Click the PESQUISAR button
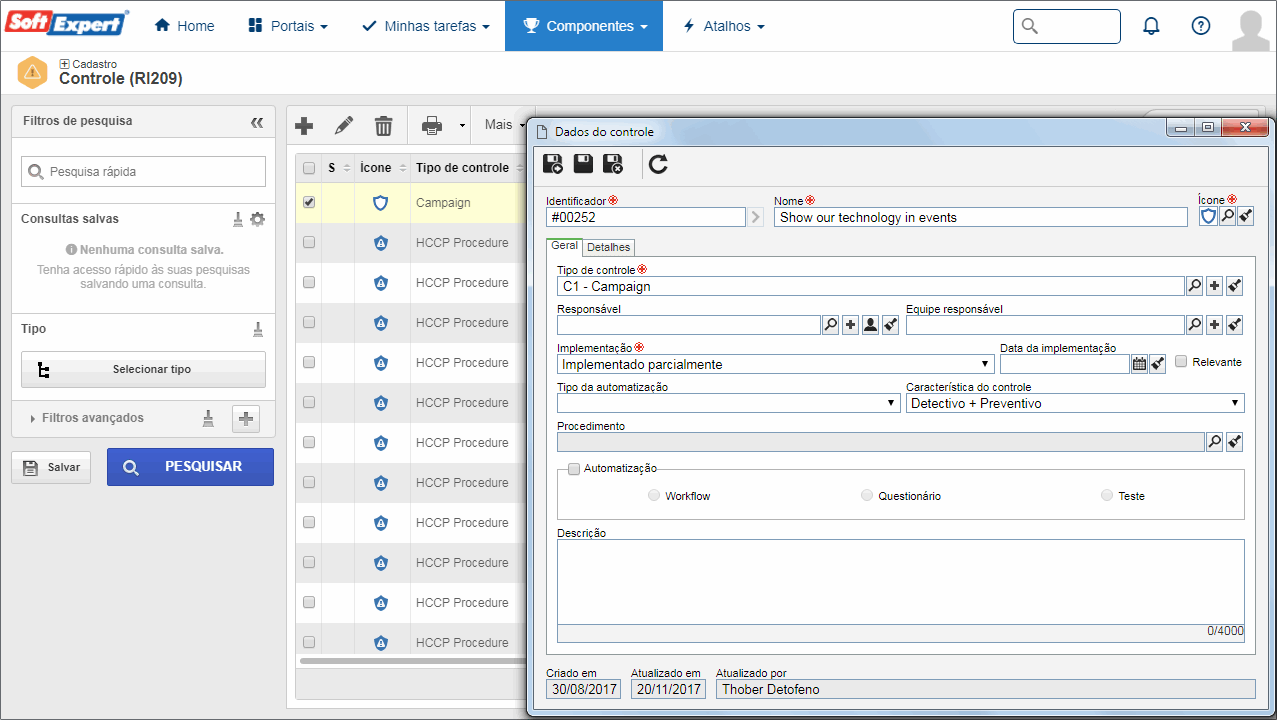 click(190, 467)
